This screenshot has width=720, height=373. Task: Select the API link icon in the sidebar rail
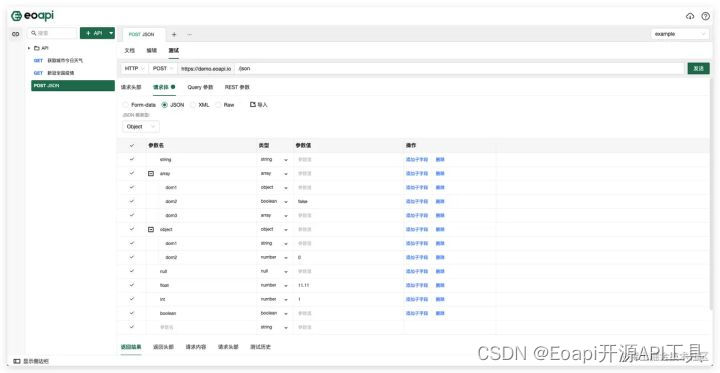pos(16,34)
